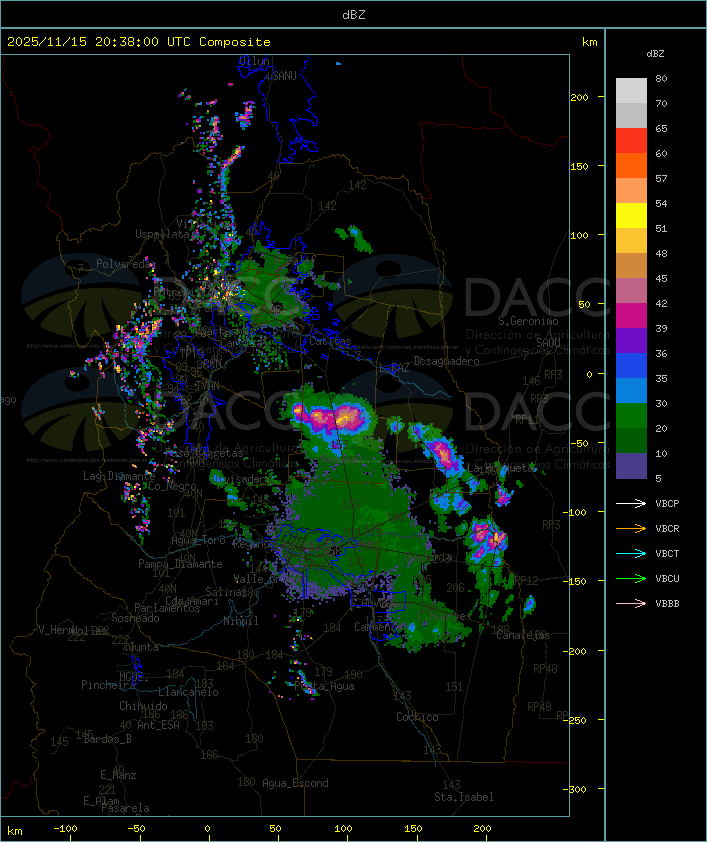
Task: Click the Pasarela place label
Action: tap(125, 808)
